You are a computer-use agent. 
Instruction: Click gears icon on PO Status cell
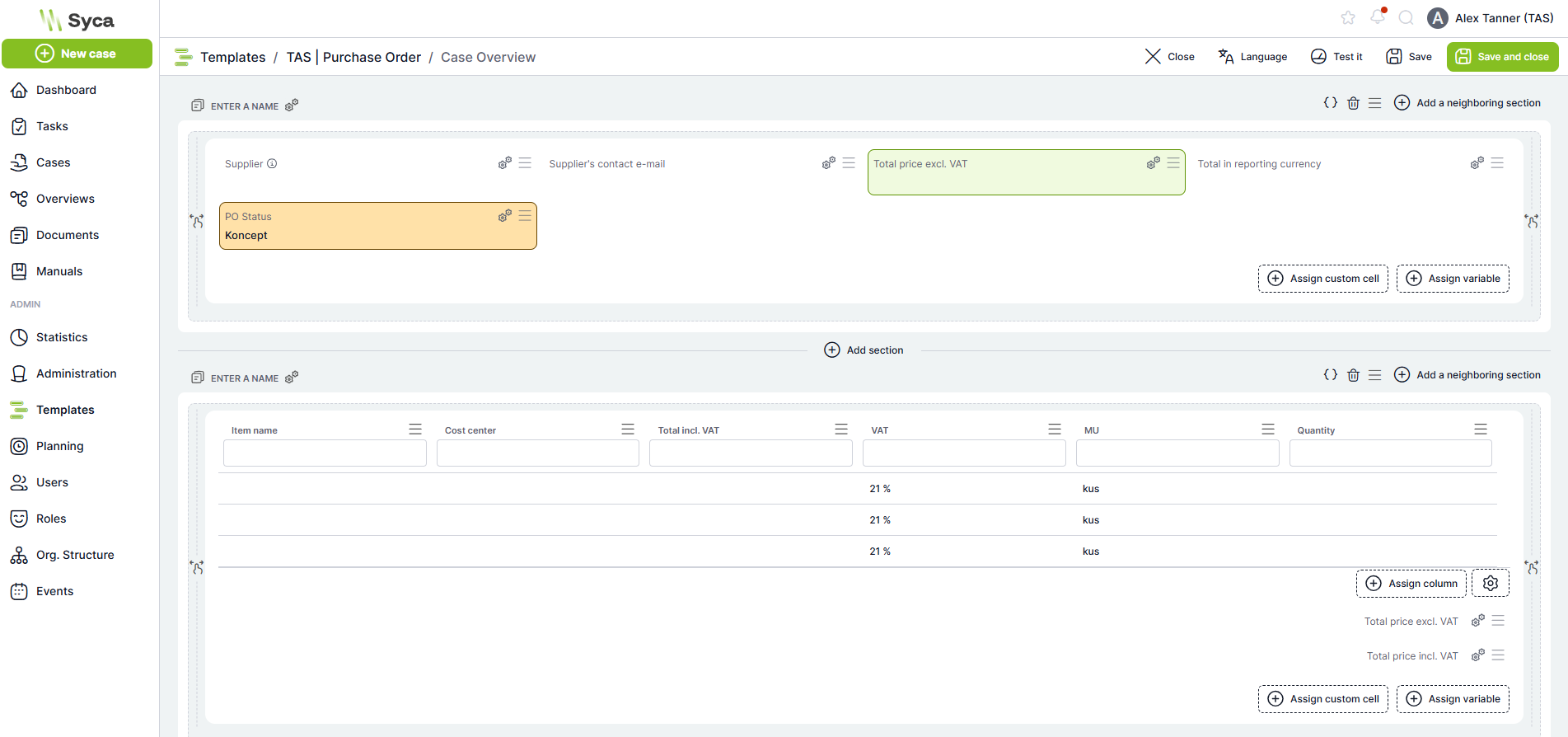coord(504,216)
